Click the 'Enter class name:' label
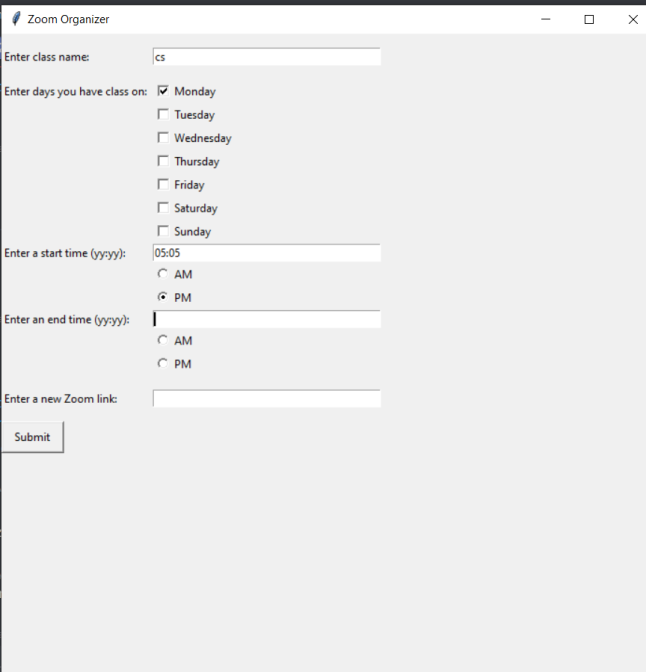 pyautogui.click(x=47, y=57)
